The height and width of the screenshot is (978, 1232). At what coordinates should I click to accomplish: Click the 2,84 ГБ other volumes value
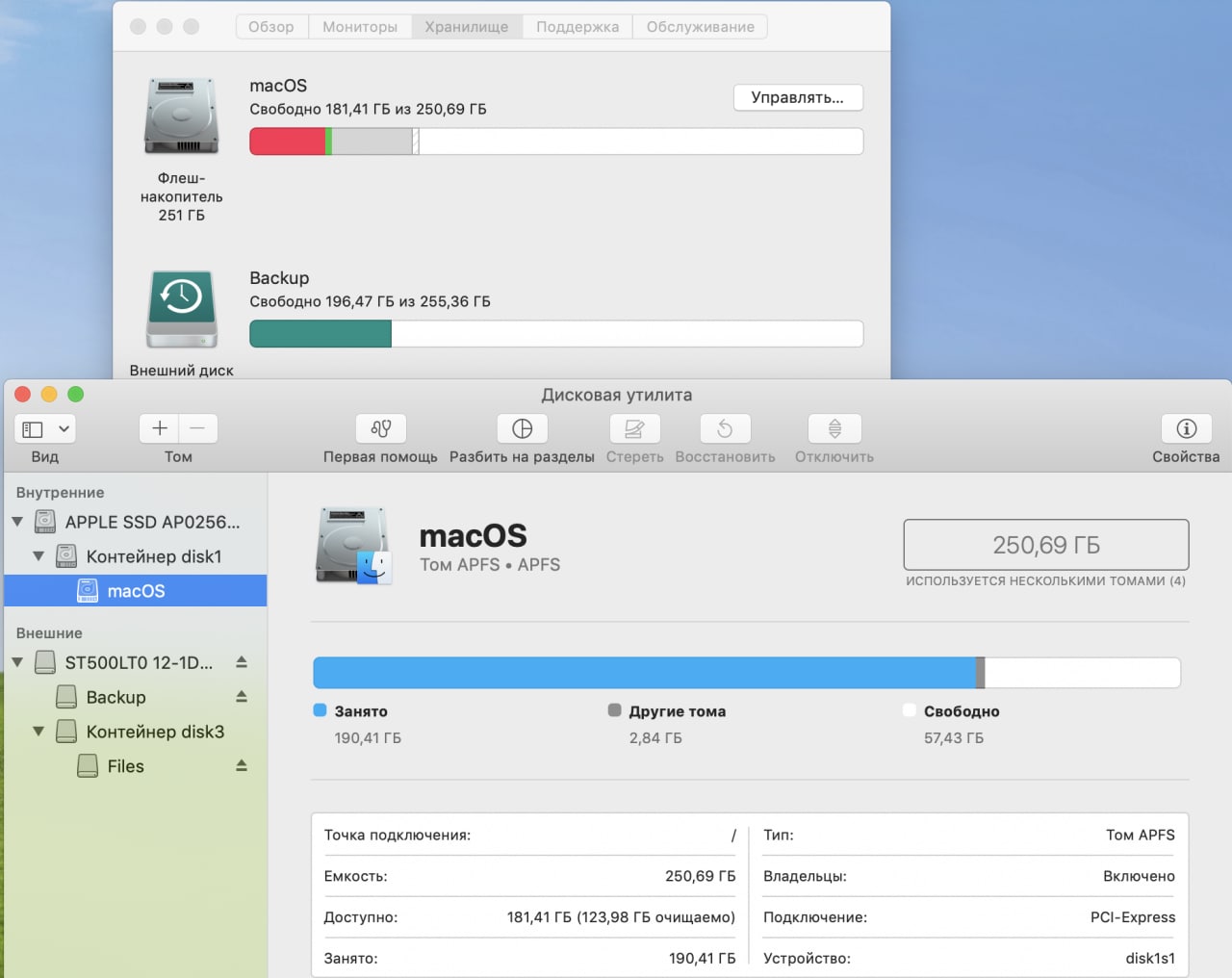click(655, 738)
